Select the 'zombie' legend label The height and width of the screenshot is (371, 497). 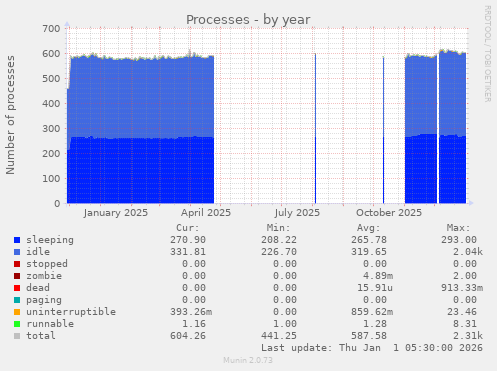pyautogui.click(x=44, y=276)
